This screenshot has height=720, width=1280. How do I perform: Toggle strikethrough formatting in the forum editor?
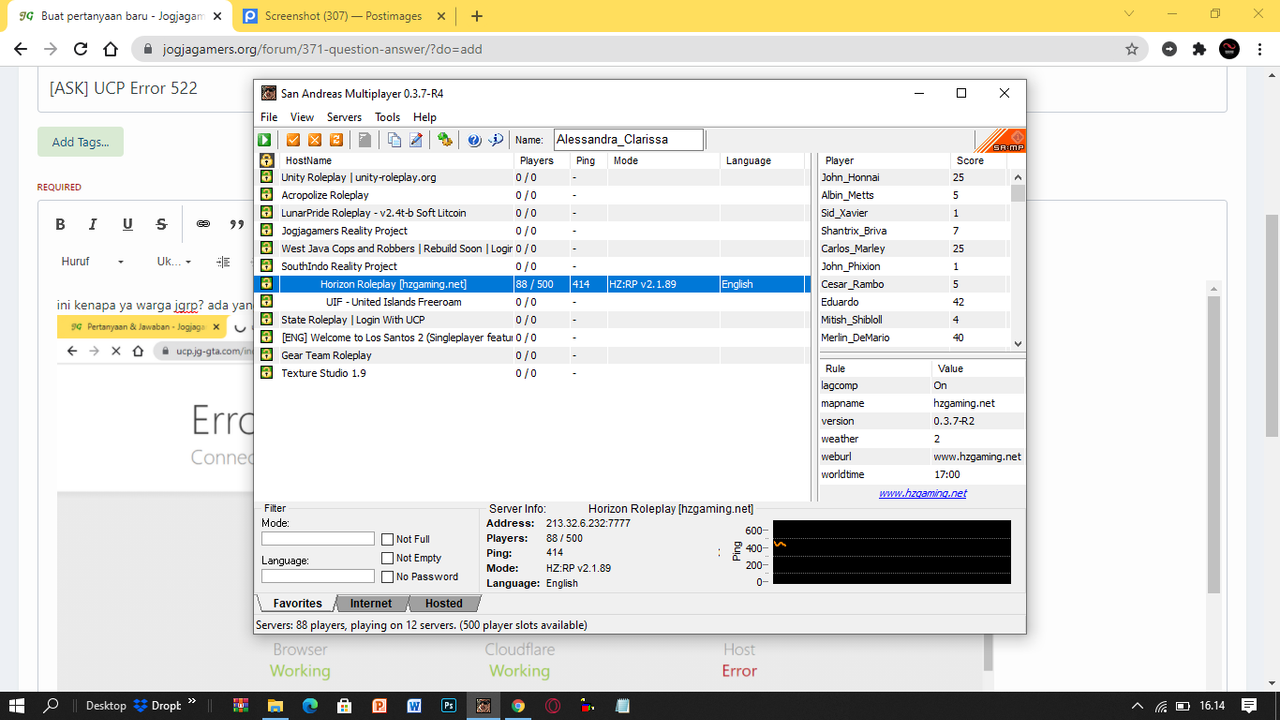coord(161,224)
